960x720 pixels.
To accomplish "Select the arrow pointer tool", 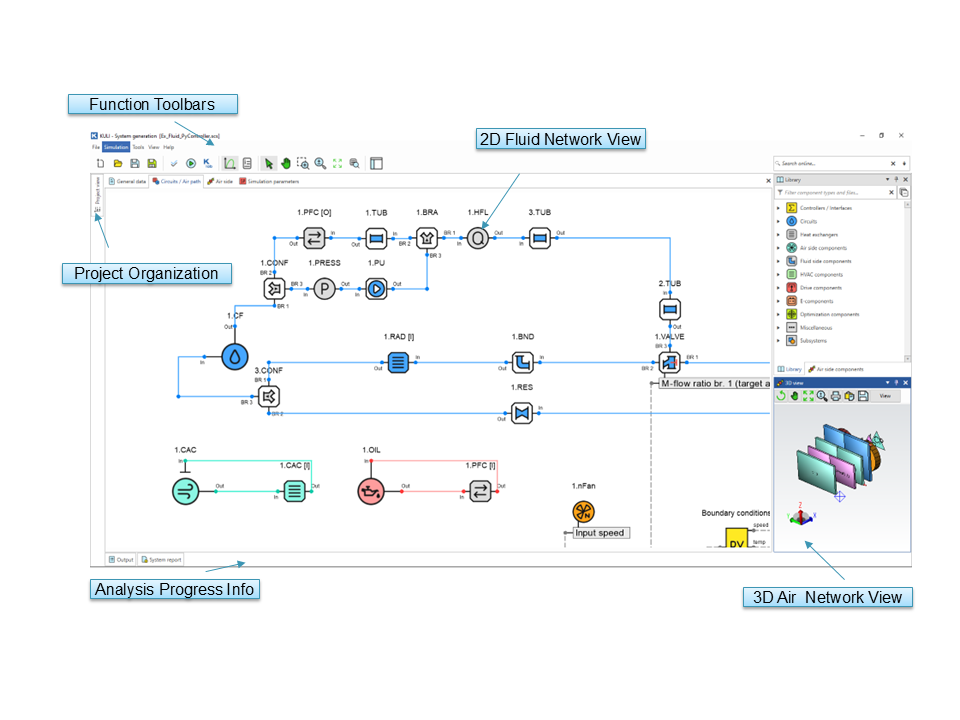I will (x=268, y=163).
